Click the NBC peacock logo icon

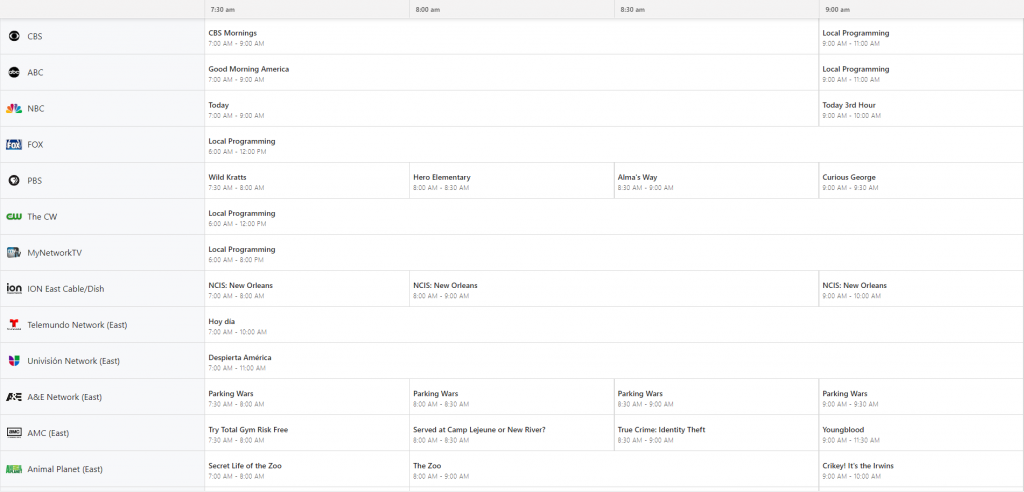click(14, 108)
